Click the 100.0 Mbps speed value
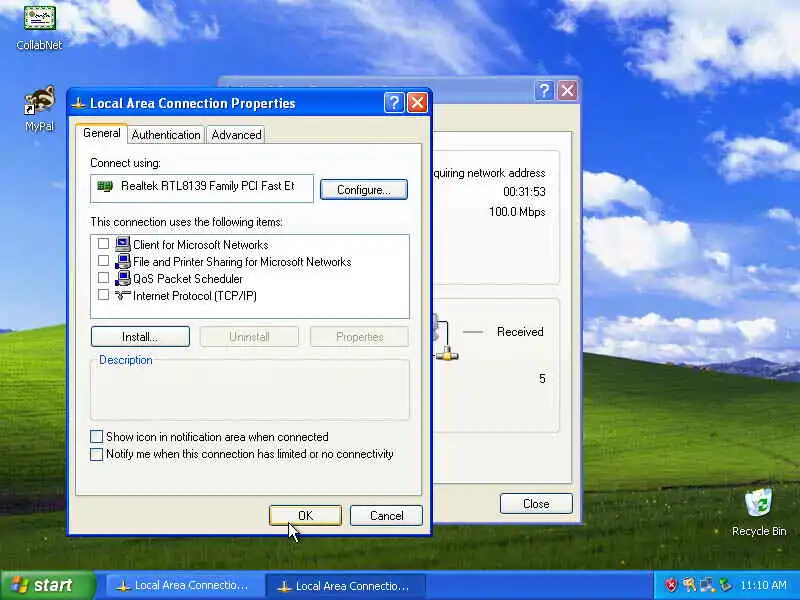800x600 pixels. click(x=517, y=212)
